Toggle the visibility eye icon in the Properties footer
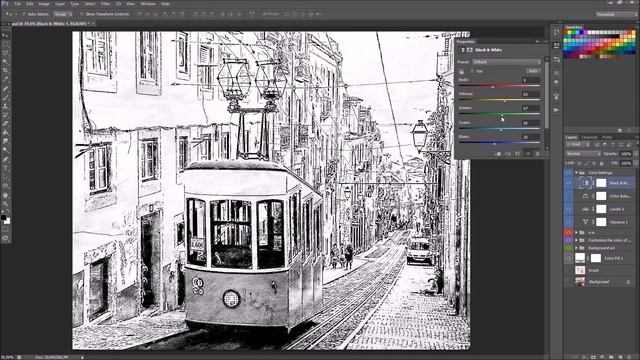 pyautogui.click(x=528, y=154)
